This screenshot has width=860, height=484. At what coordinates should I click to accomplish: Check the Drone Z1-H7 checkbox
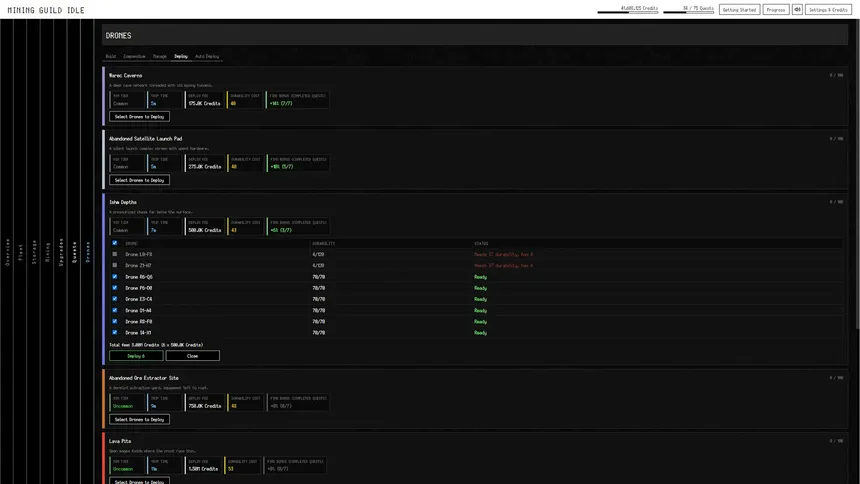(115, 265)
